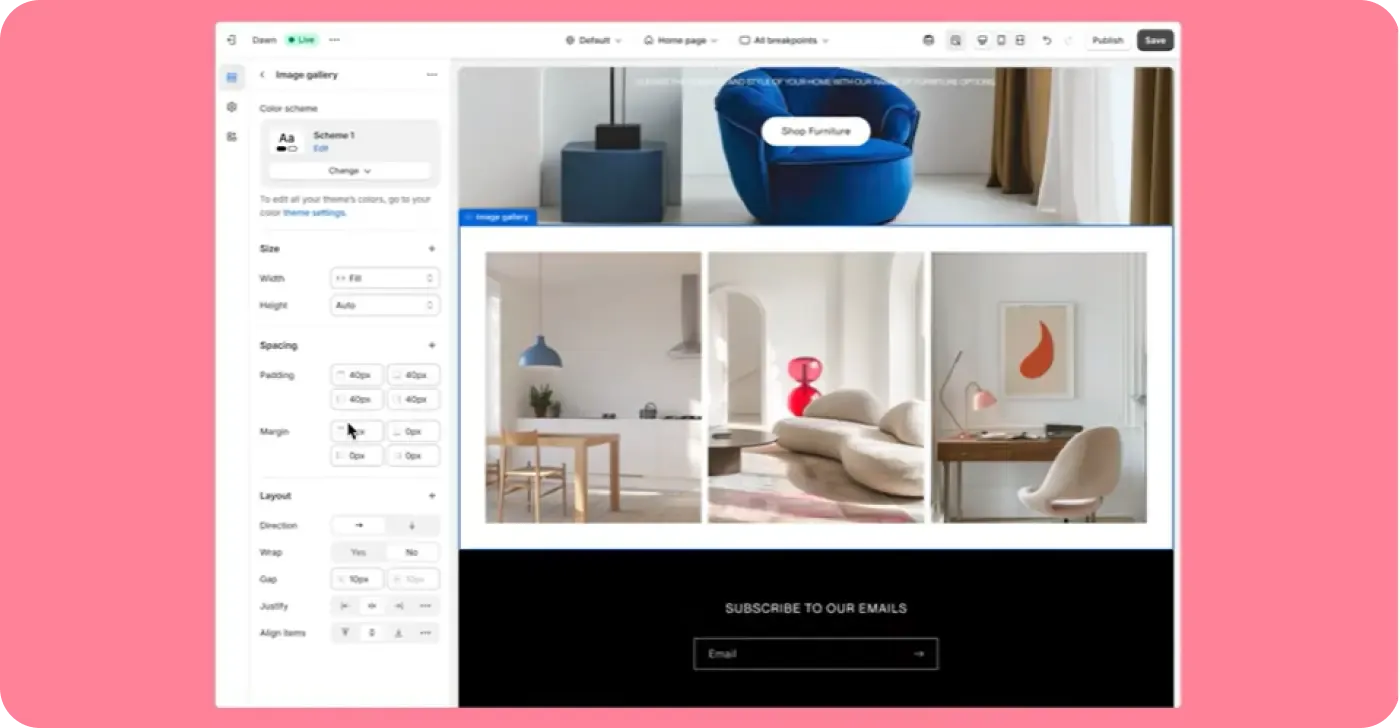Switch to mobile preview icon
The height and width of the screenshot is (728, 1400).
[1001, 41]
